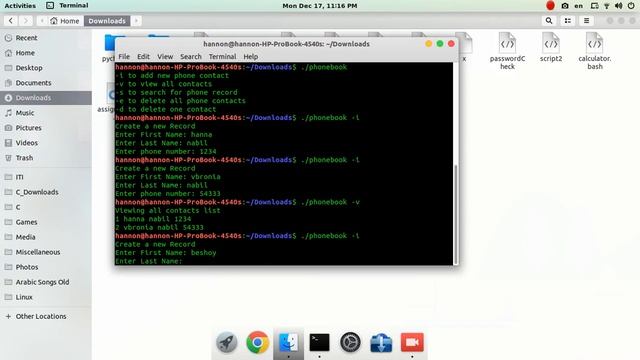
Task: Go forward in the file manager
Action: [26, 21]
